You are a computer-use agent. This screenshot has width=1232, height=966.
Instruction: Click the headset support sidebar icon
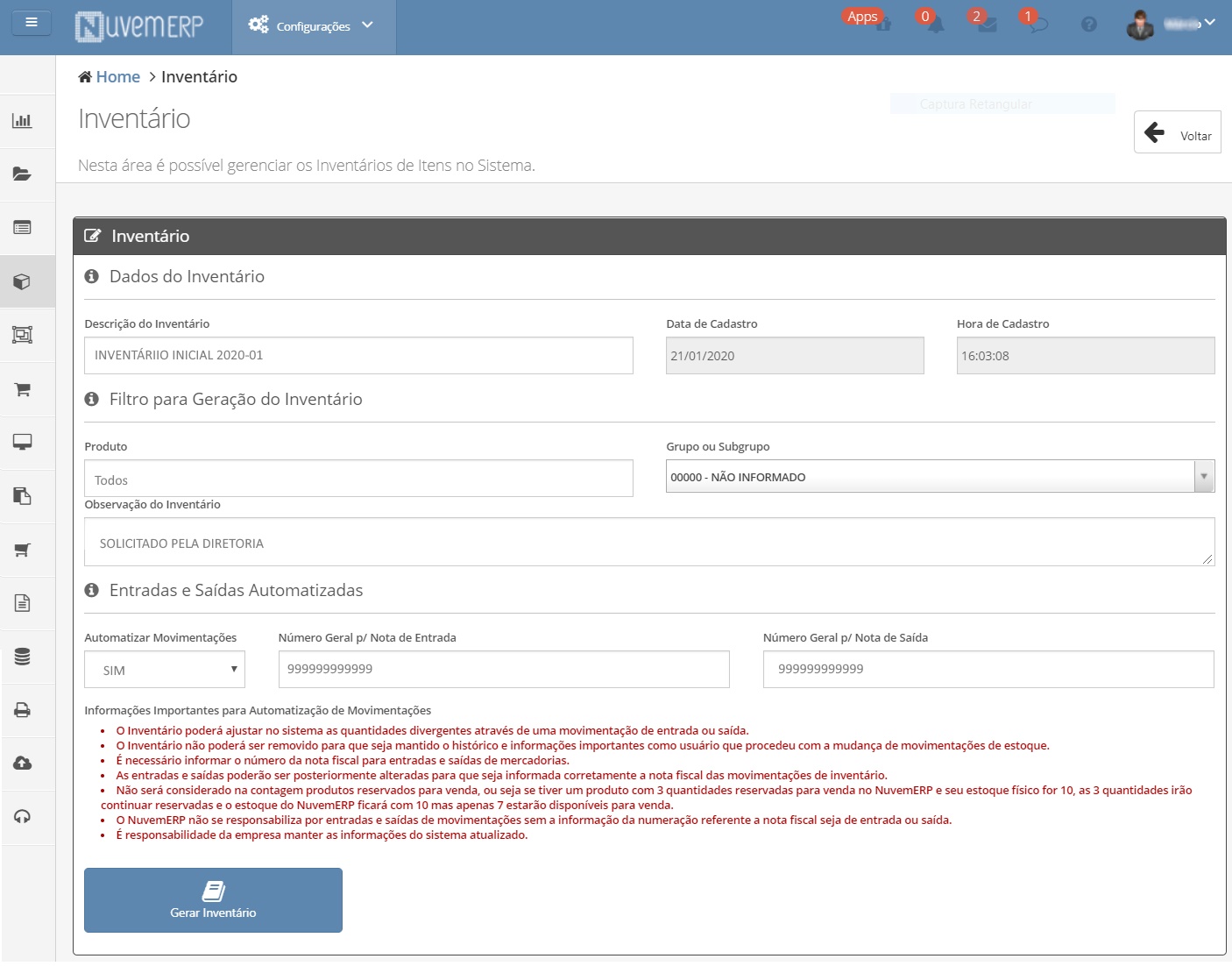pos(23,817)
